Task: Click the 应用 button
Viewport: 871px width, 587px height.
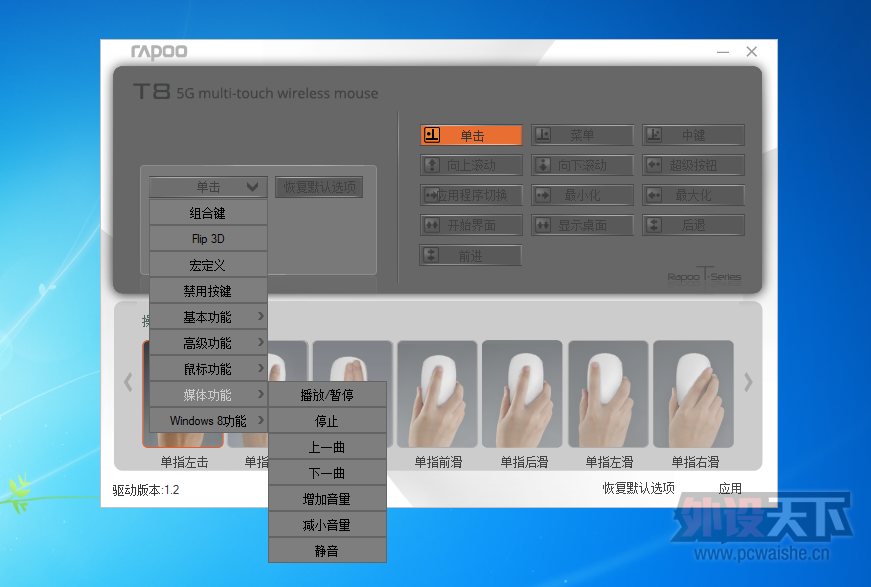Action: click(x=730, y=489)
